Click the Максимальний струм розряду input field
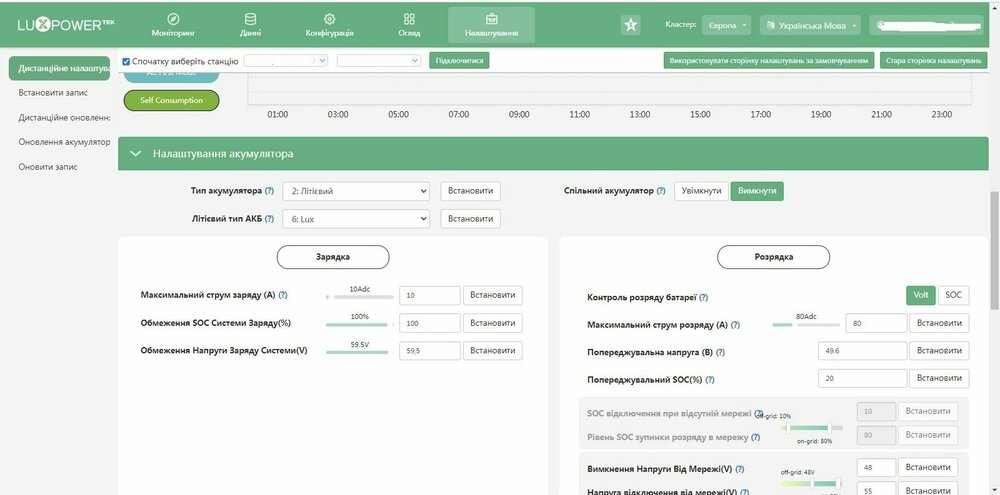 click(876, 323)
